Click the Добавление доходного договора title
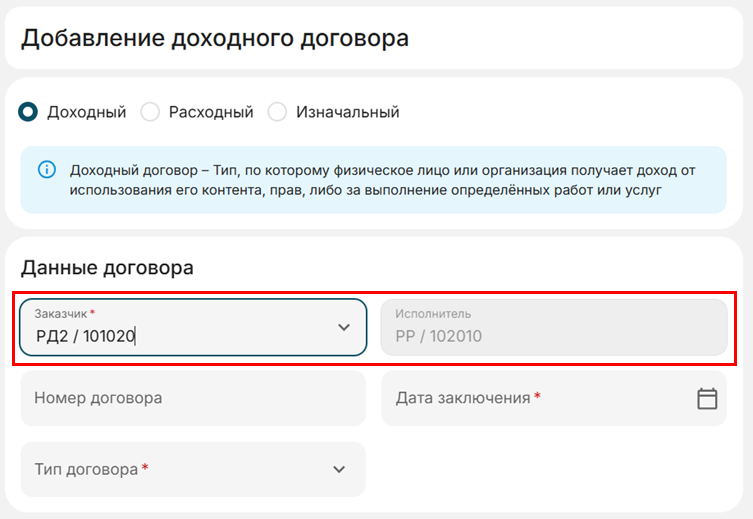The image size is (753, 519). pos(215,38)
